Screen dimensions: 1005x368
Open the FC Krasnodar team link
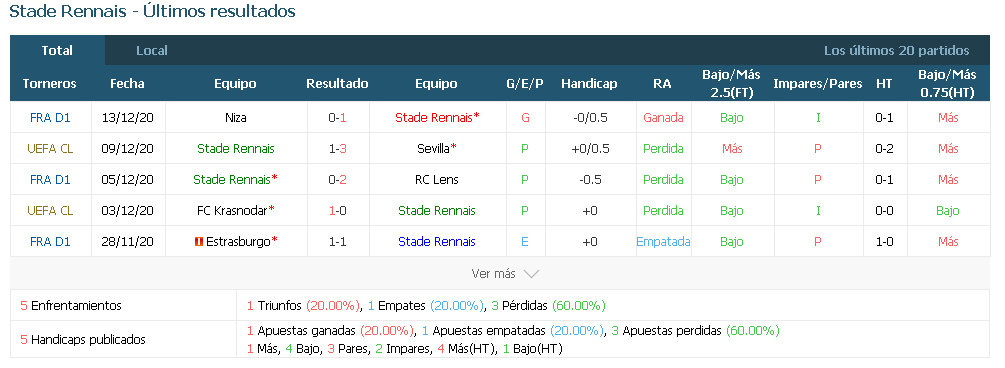click(233, 210)
